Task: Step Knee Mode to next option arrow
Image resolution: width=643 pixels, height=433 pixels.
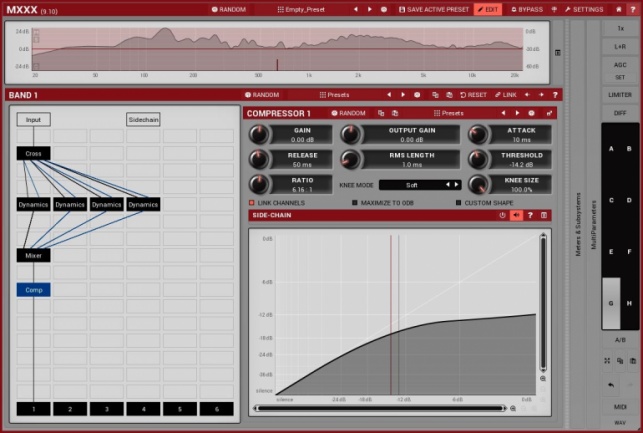Action: tap(456, 185)
